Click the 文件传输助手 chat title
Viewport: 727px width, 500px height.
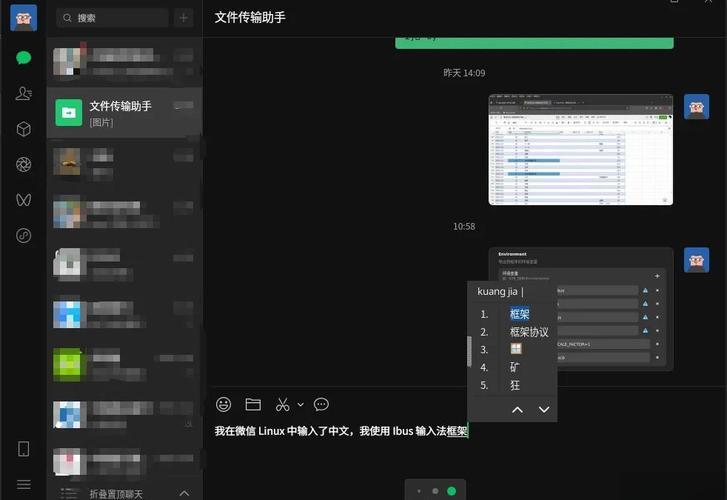point(250,18)
